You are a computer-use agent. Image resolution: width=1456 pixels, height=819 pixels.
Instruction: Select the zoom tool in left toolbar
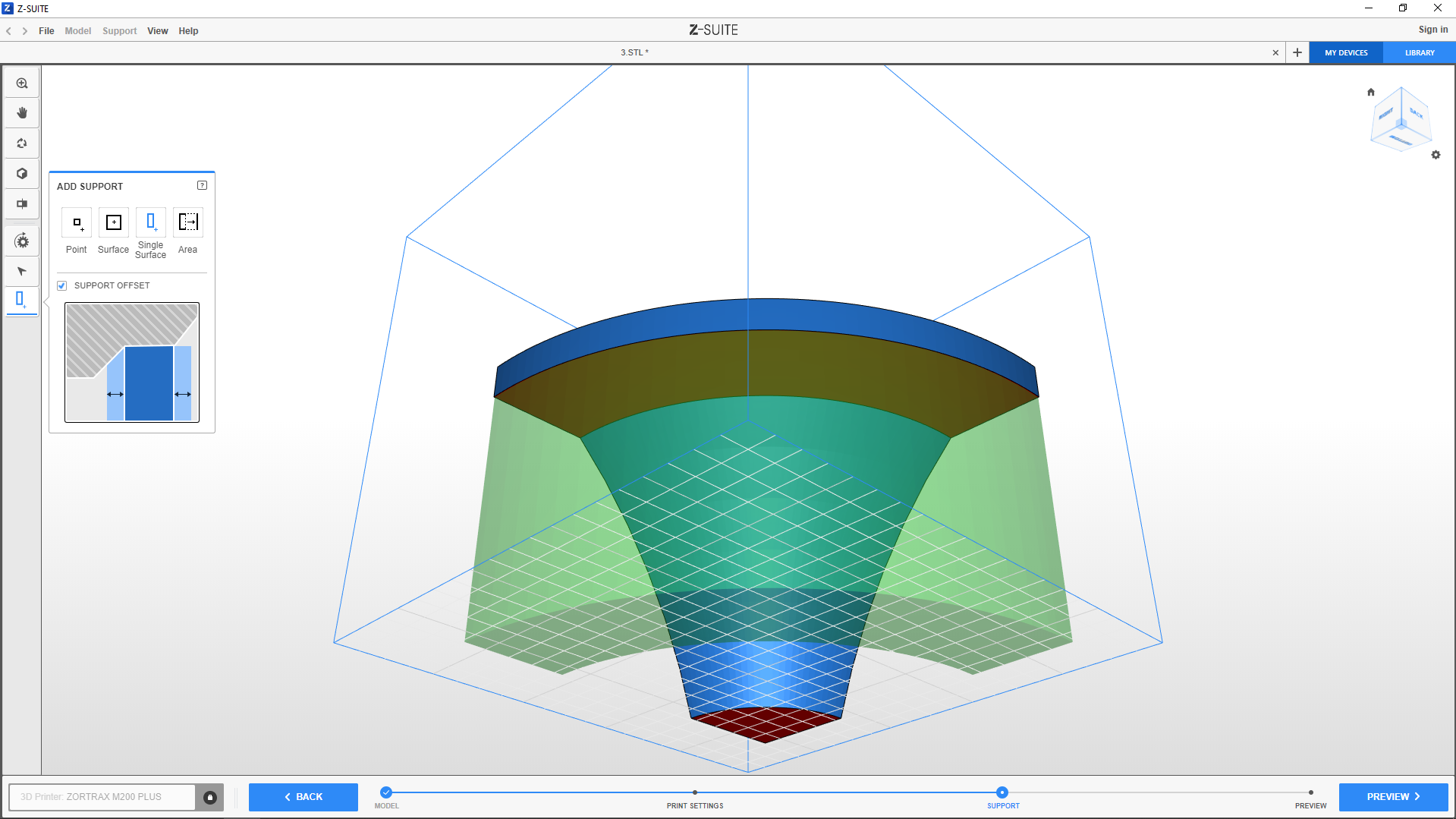click(22, 83)
